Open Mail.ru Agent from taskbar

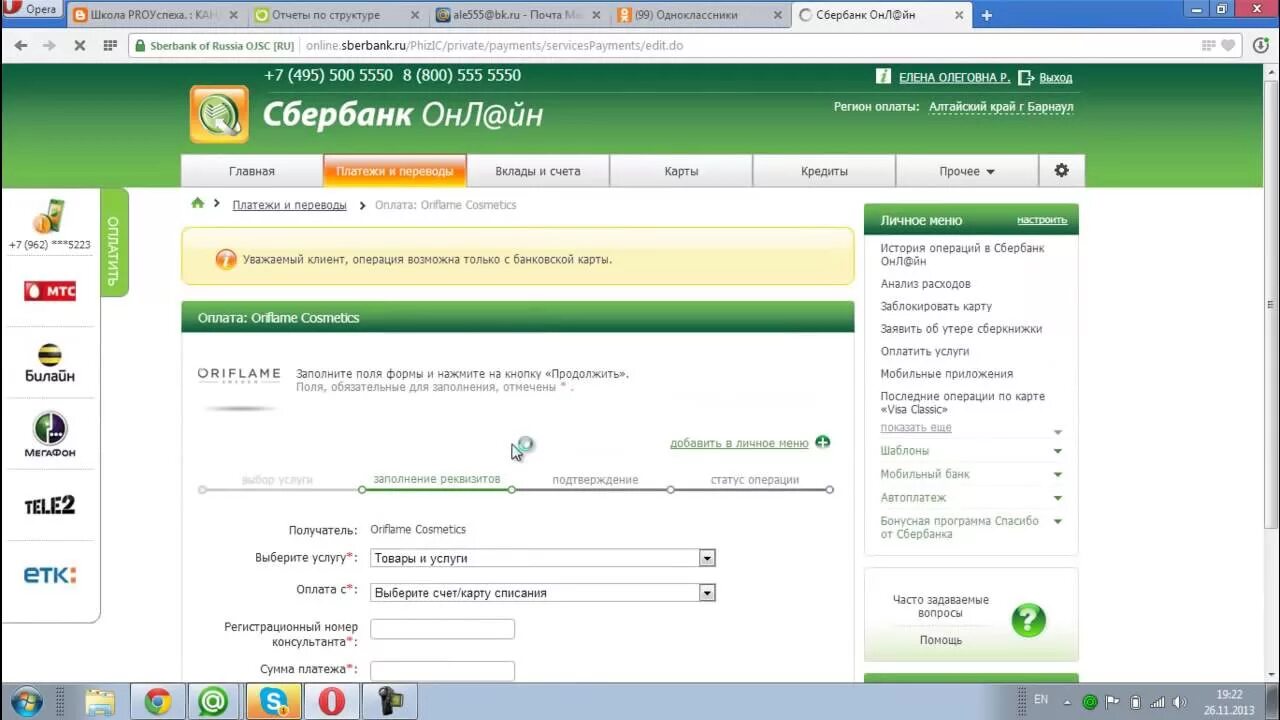(x=213, y=702)
